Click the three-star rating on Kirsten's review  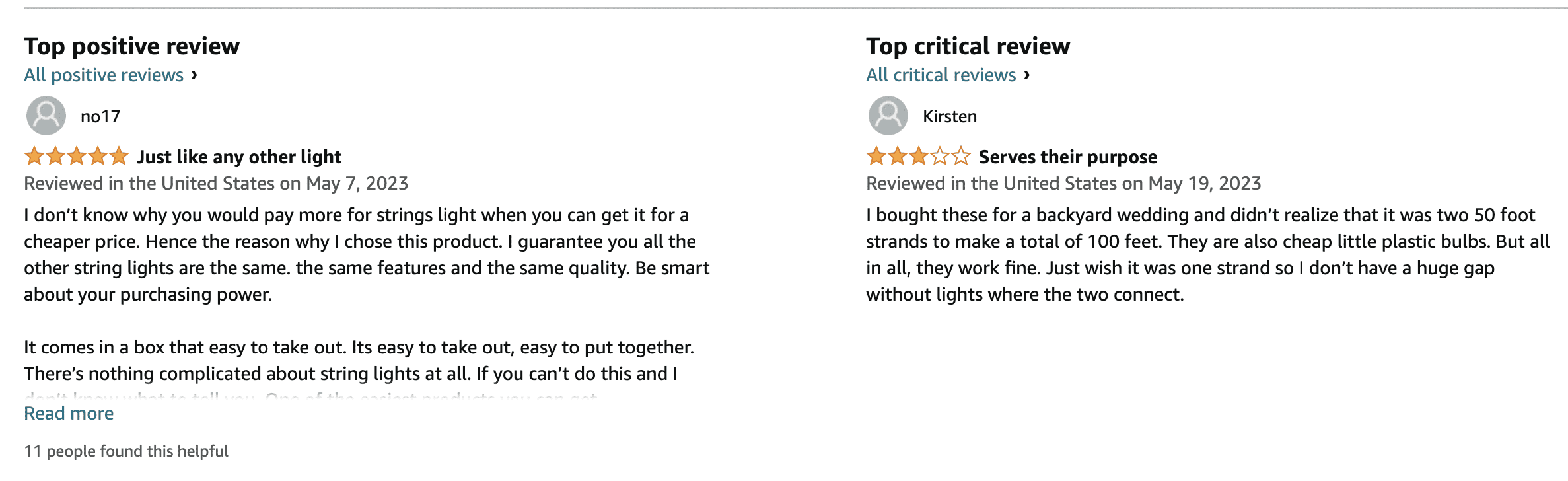[x=918, y=157]
